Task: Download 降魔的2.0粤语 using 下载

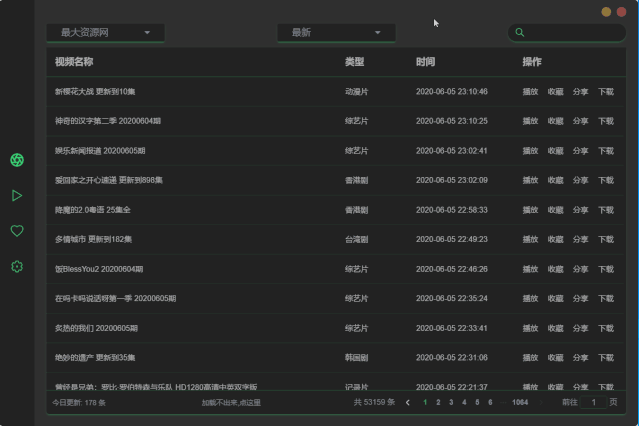Action: click(x=606, y=210)
